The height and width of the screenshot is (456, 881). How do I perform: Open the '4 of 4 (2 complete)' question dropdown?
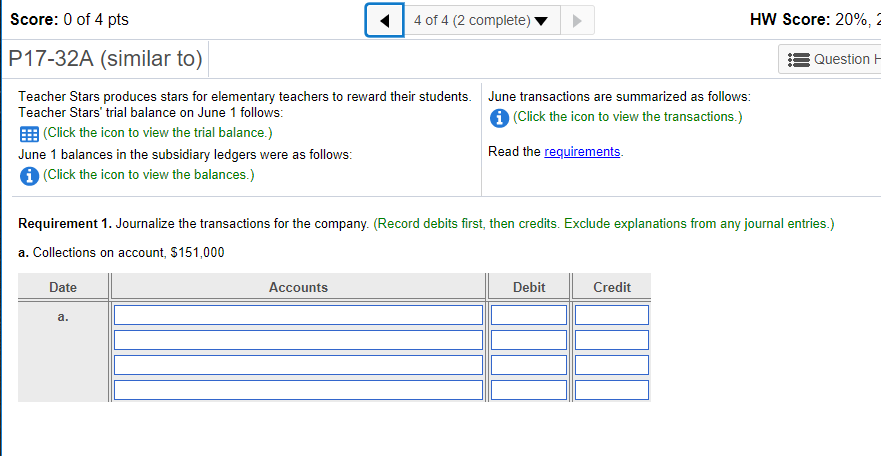click(481, 21)
